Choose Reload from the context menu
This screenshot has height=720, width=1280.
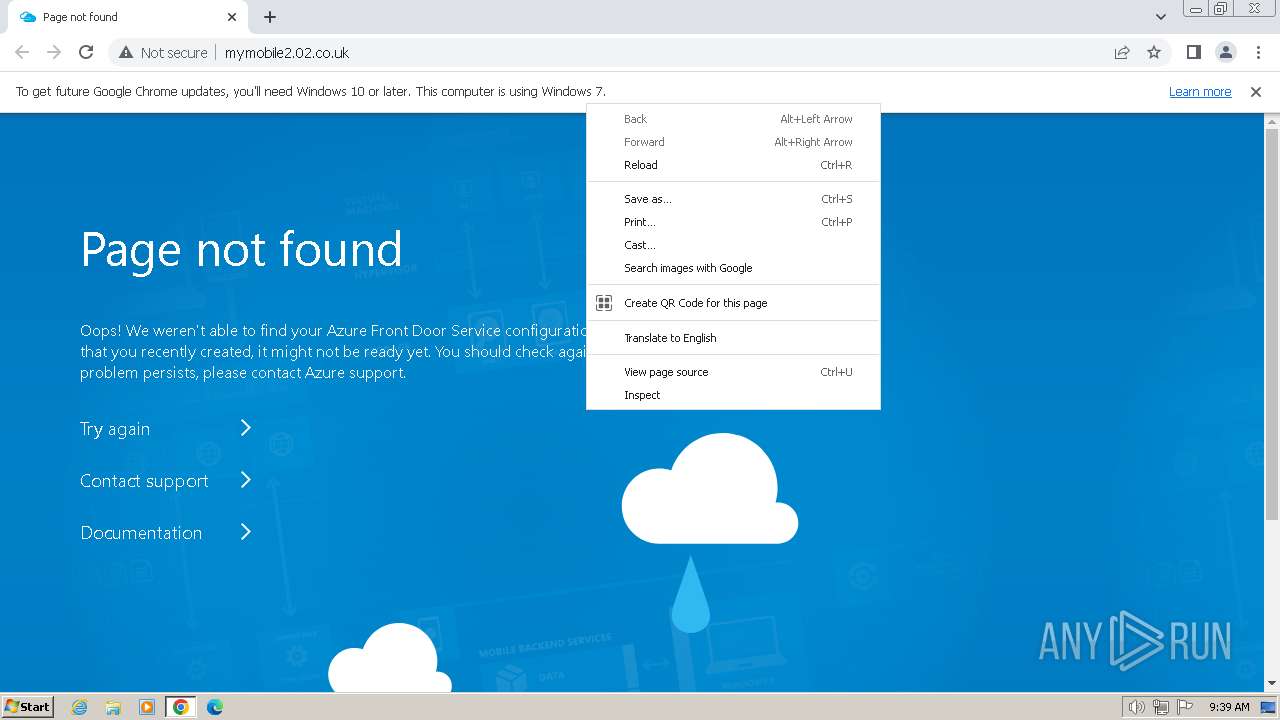click(733, 165)
